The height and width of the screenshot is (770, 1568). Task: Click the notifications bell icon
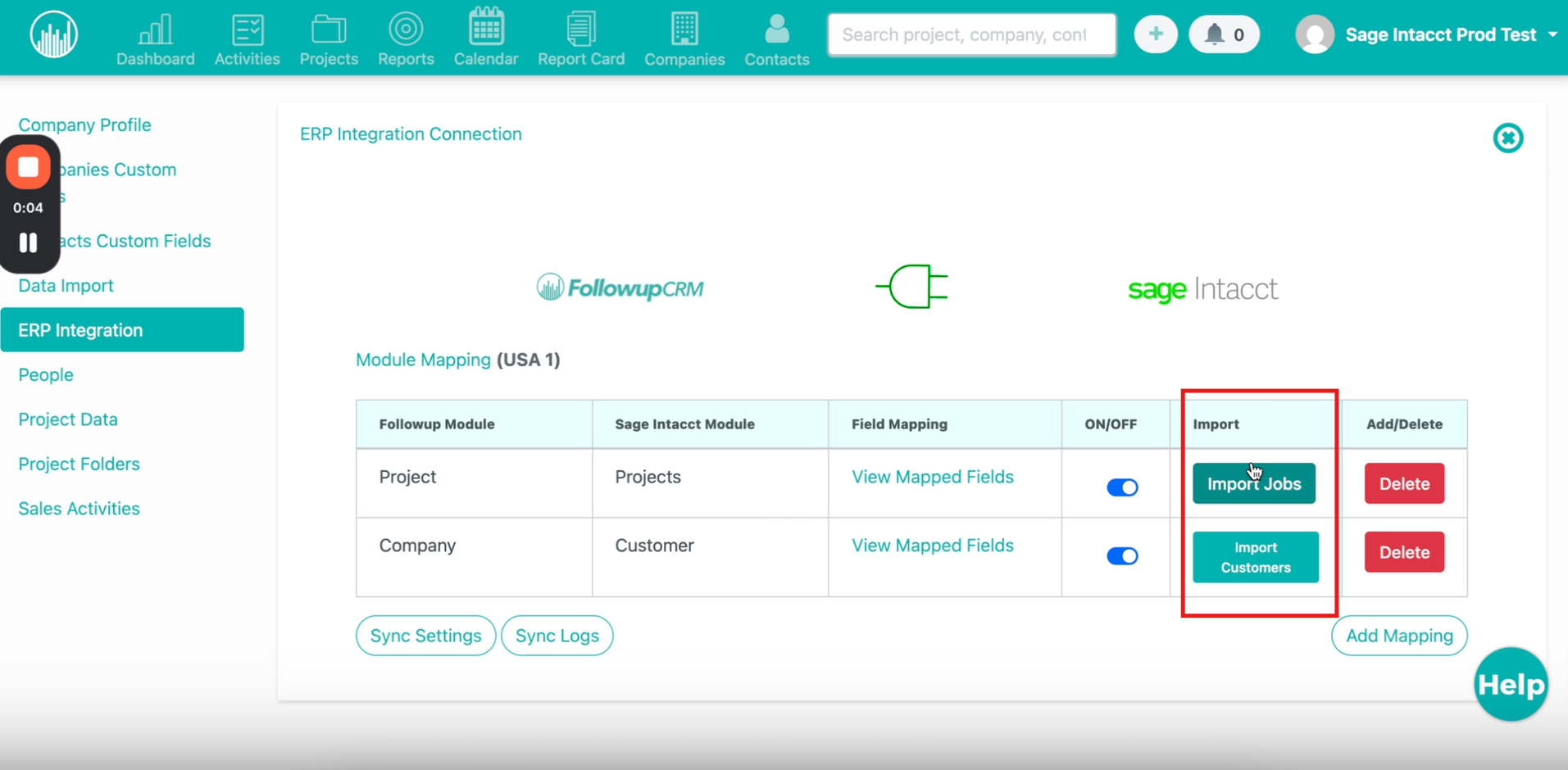point(1215,34)
